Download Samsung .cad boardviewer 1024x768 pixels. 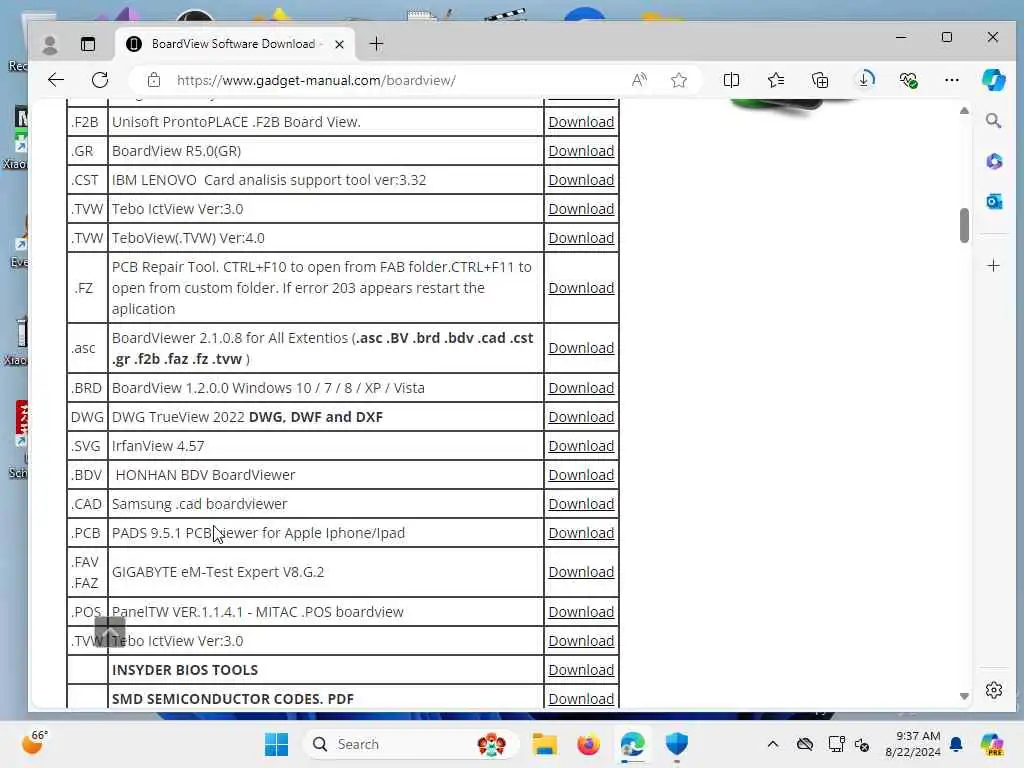[581, 504]
